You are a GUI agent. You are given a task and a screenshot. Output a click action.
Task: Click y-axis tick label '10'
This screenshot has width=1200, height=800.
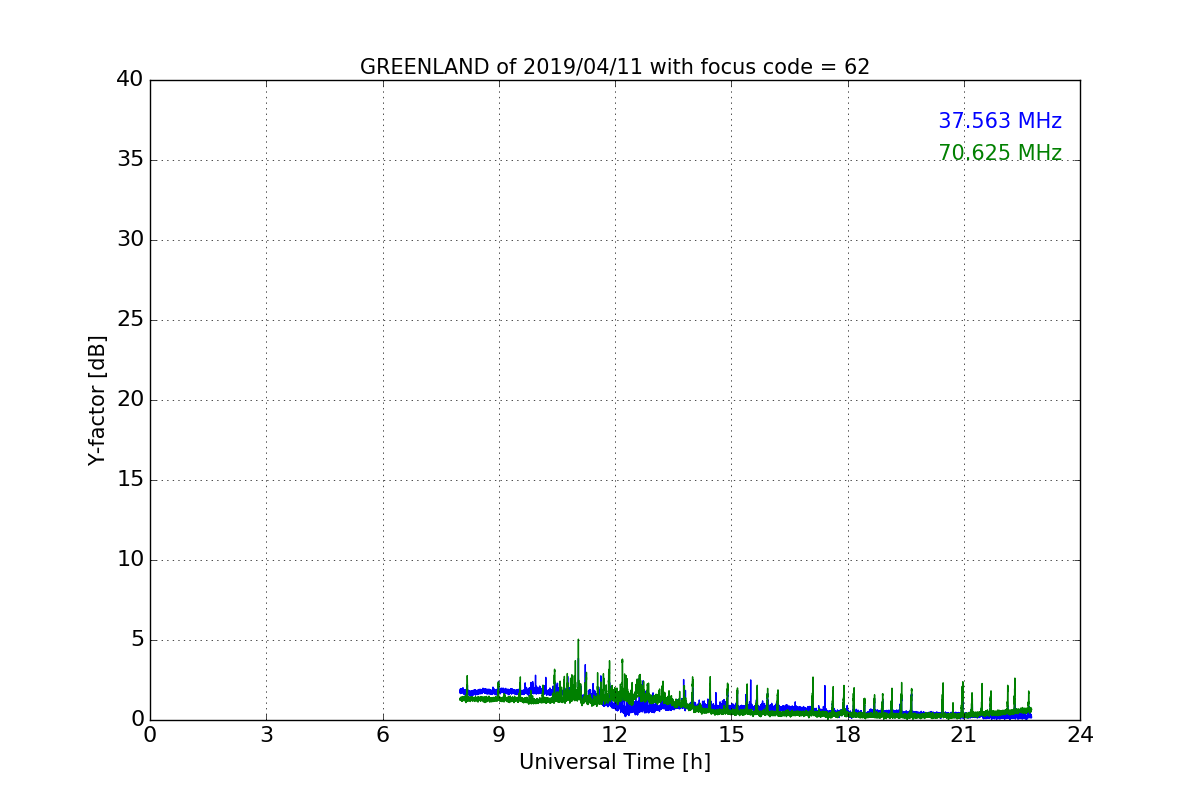pyautogui.click(x=130, y=560)
